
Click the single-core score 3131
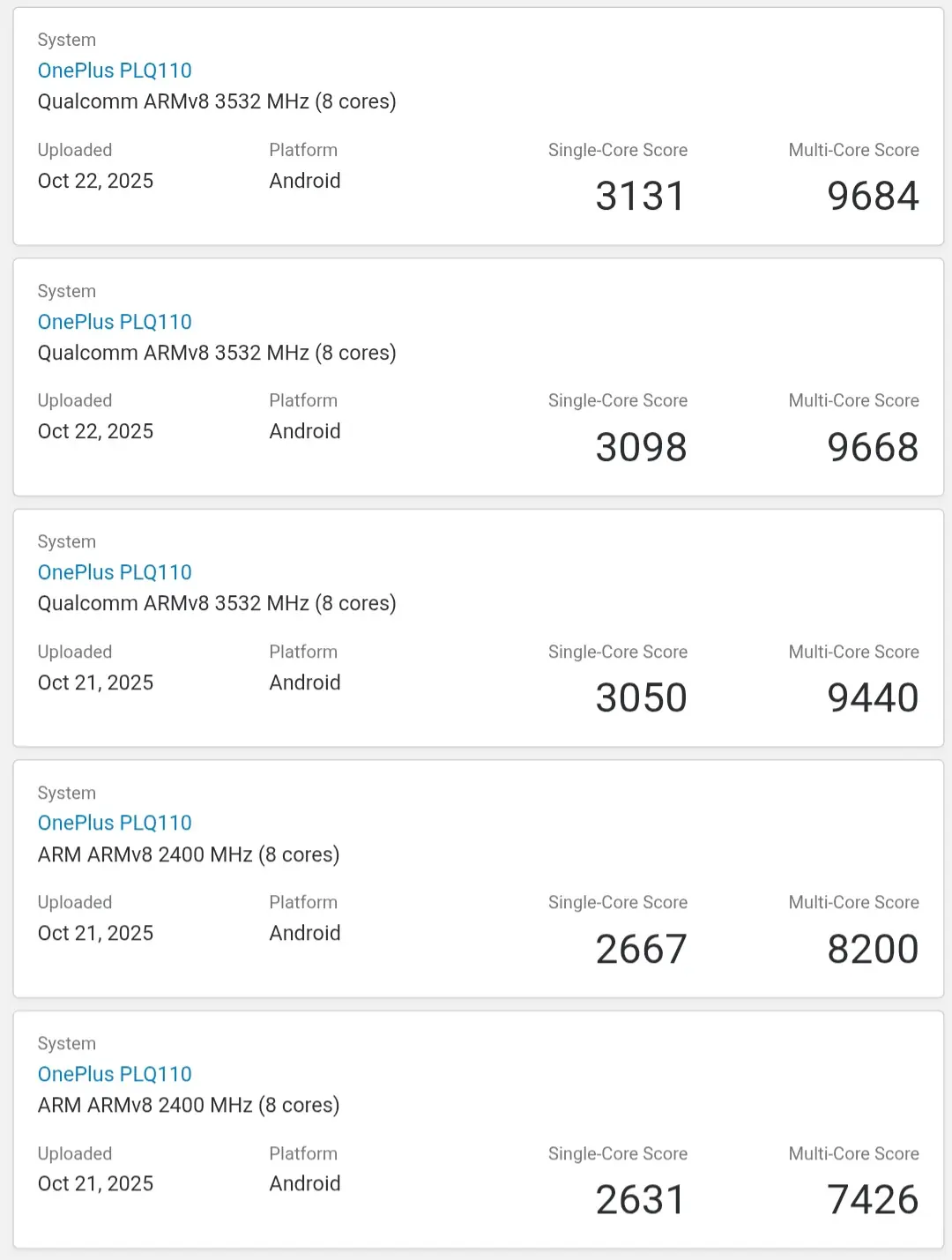640,196
